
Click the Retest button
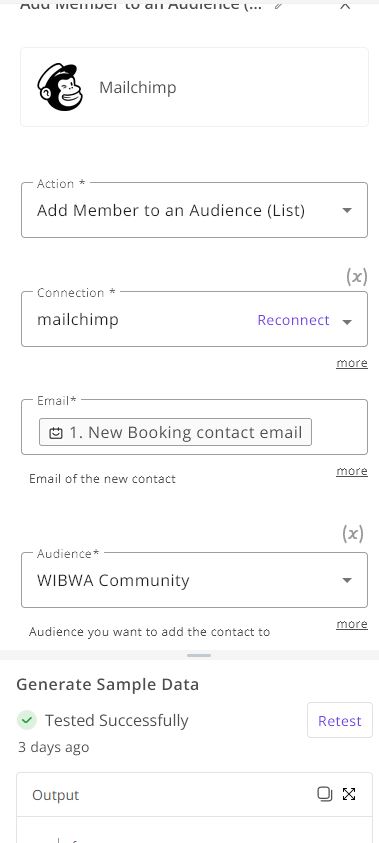[x=340, y=720]
